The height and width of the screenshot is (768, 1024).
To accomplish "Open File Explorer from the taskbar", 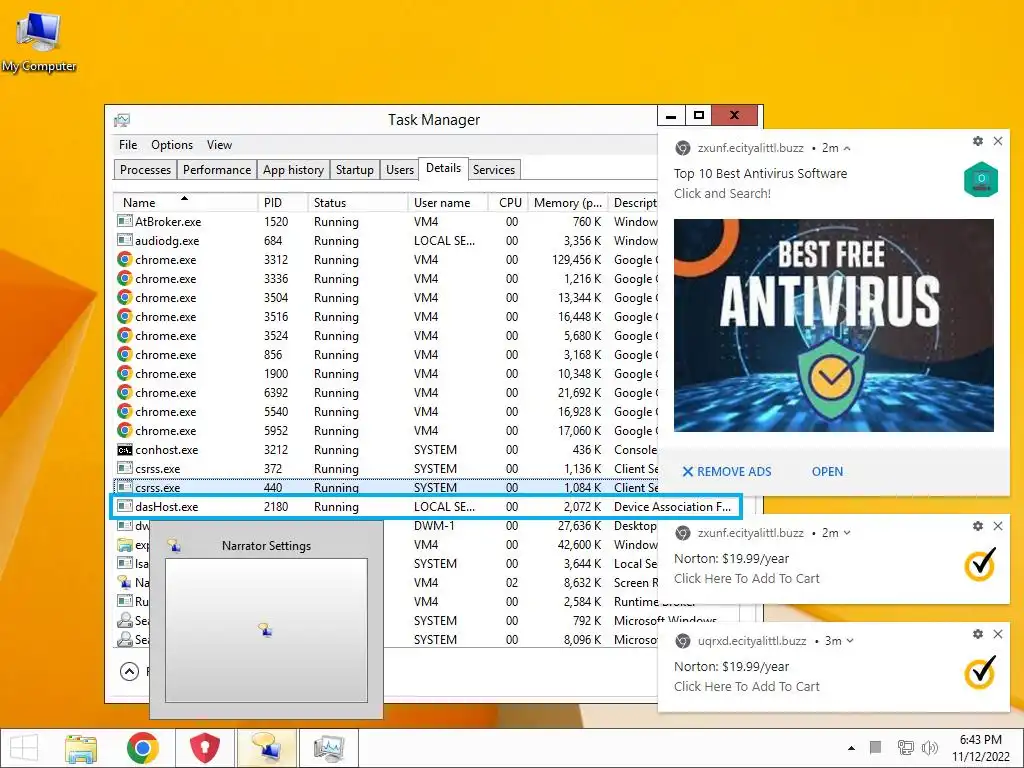I will pyautogui.click(x=80, y=748).
